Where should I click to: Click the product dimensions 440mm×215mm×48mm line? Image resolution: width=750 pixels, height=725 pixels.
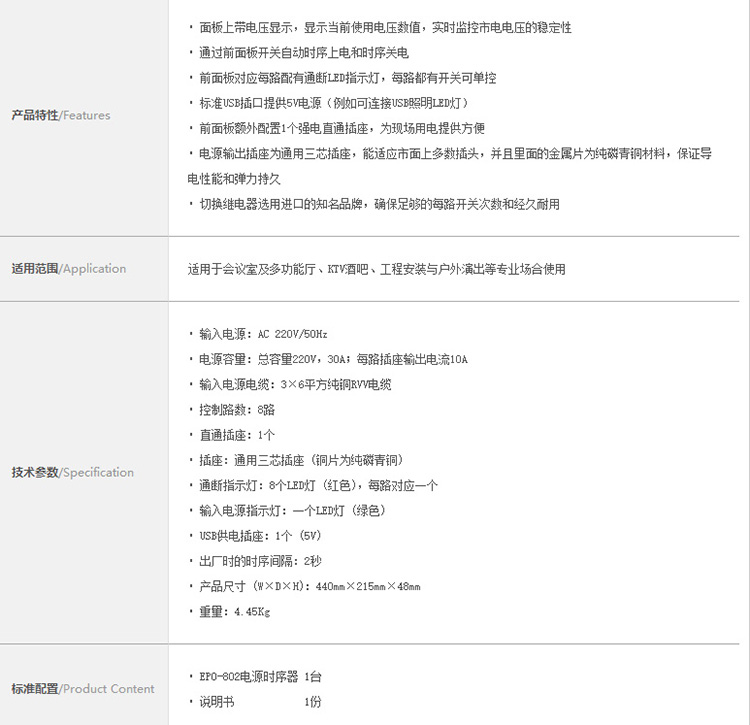tap(305, 586)
